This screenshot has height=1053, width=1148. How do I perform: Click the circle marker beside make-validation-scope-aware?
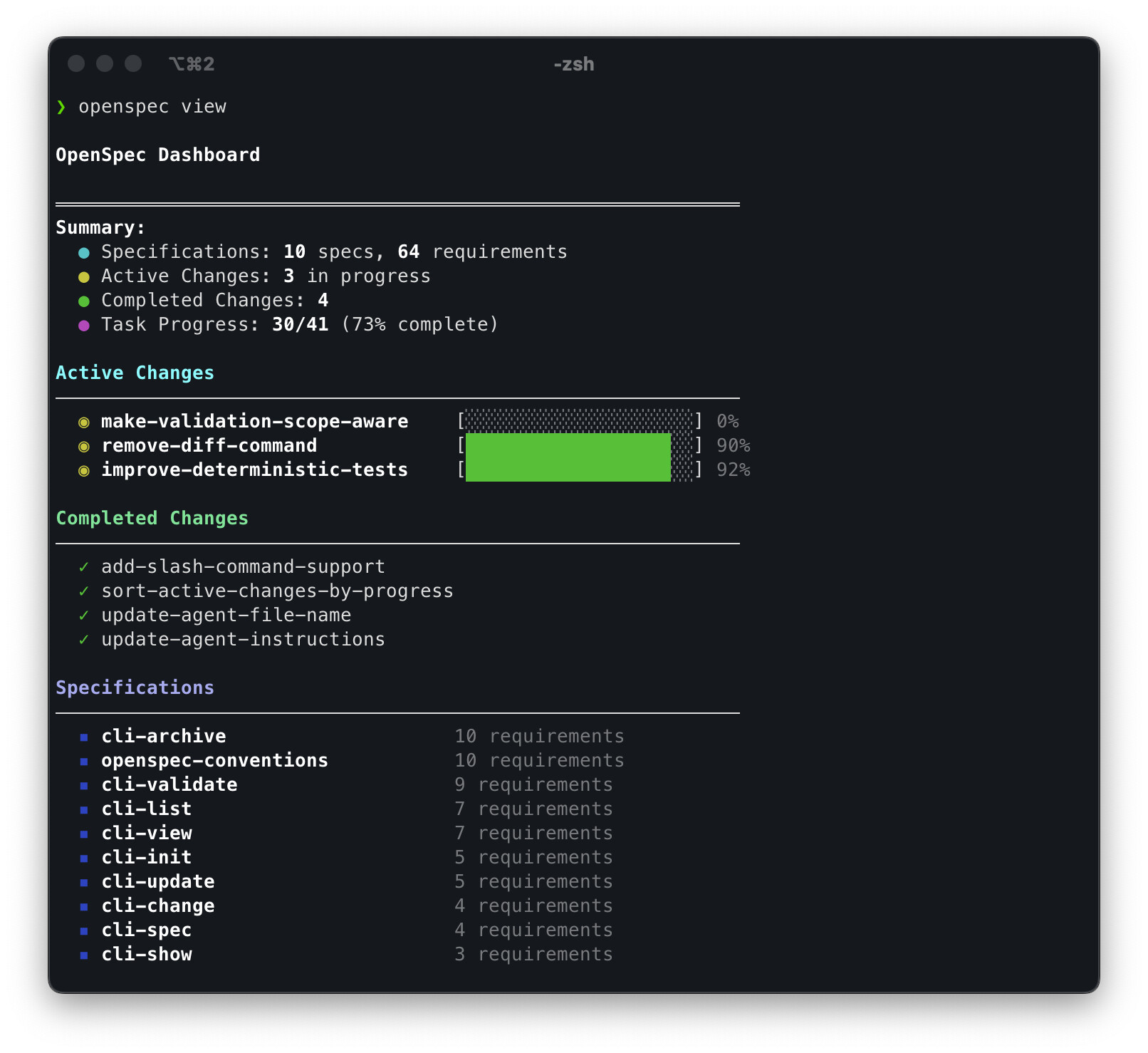click(84, 422)
